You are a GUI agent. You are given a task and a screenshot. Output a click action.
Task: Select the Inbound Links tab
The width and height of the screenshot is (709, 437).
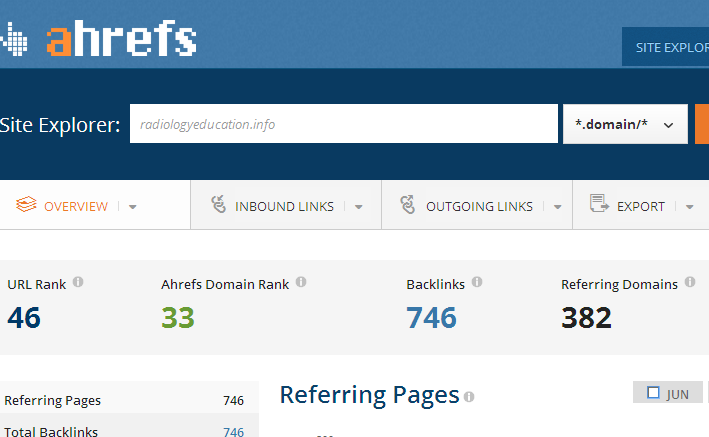284,207
